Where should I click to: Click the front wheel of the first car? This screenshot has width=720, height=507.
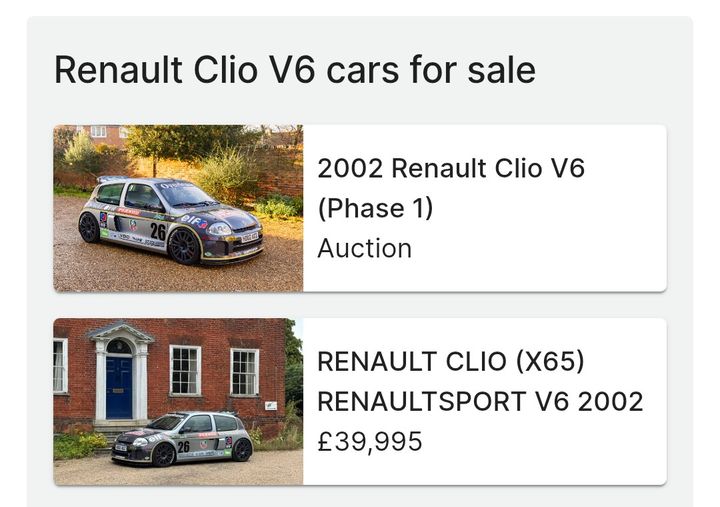[x=184, y=246]
